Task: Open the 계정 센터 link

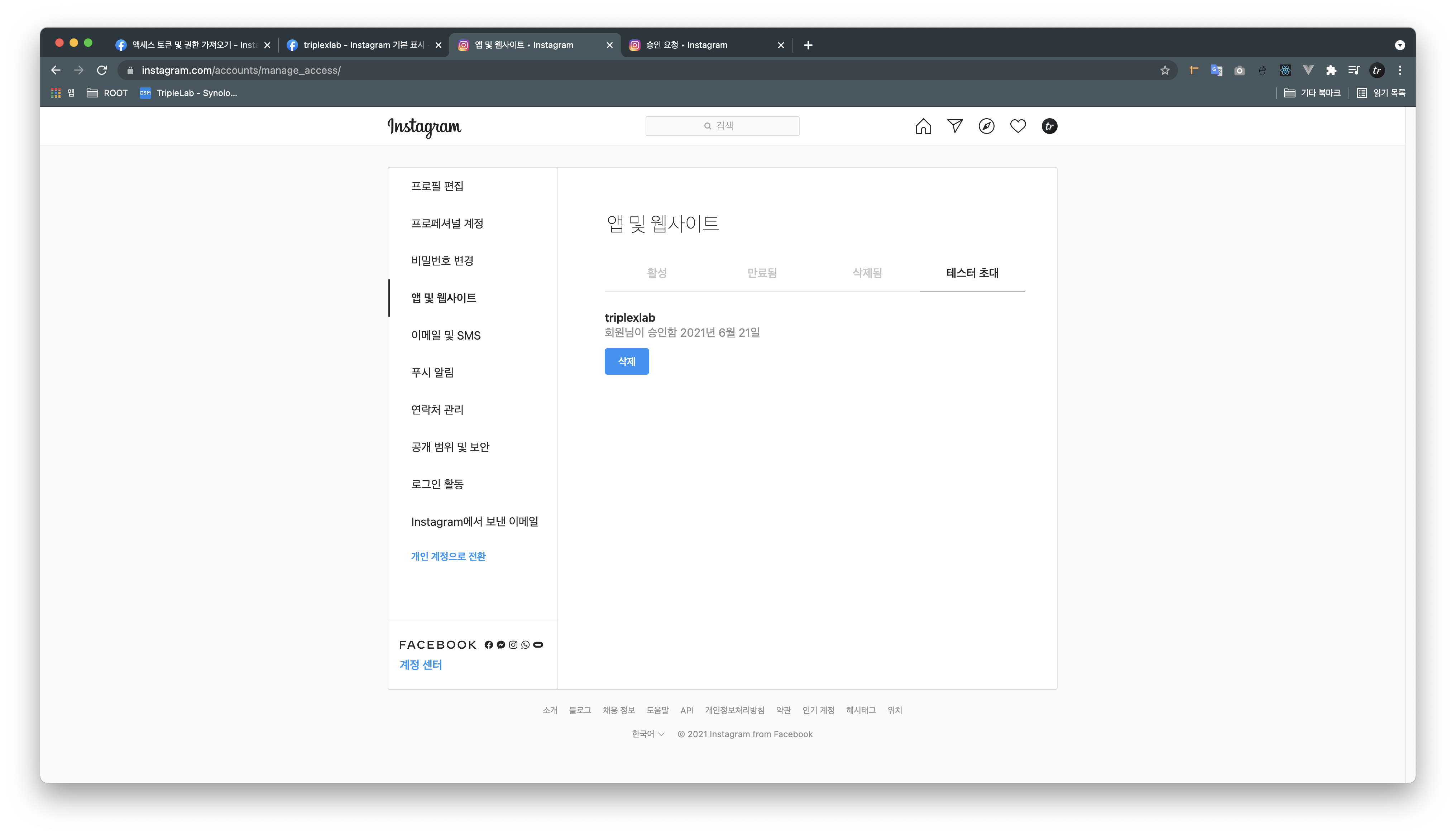Action: click(420, 665)
